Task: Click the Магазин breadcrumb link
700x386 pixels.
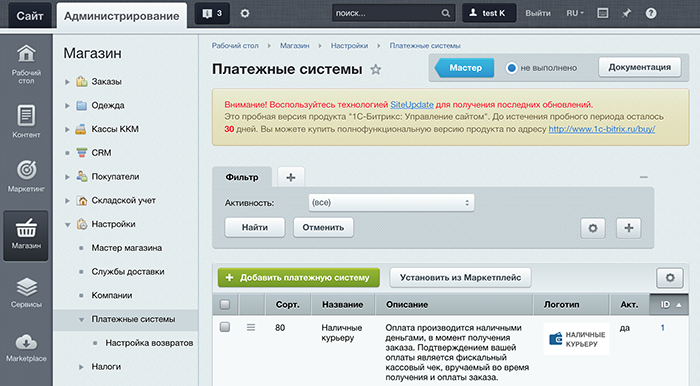Action: coord(295,46)
